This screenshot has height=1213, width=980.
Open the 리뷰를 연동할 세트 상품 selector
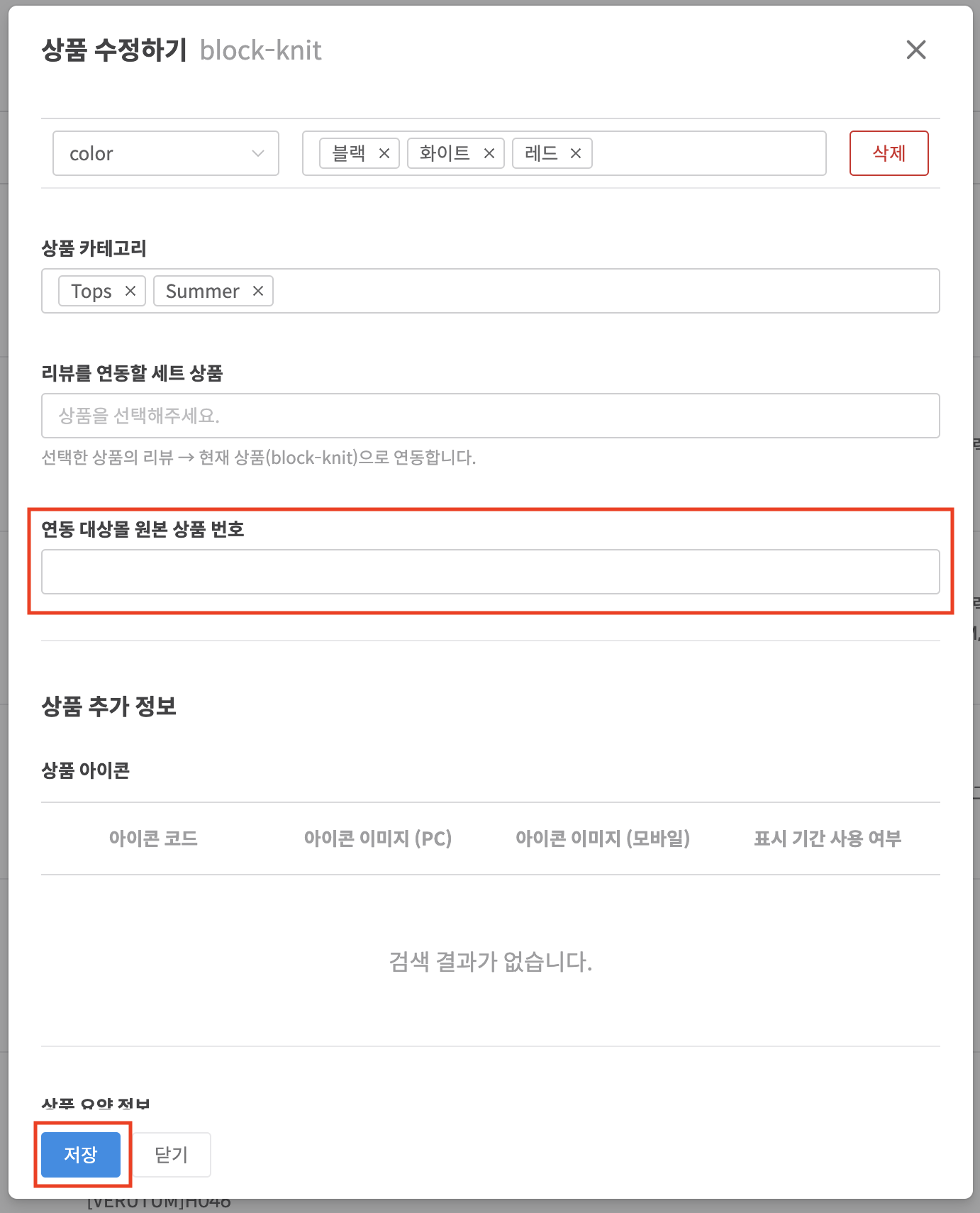(490, 416)
